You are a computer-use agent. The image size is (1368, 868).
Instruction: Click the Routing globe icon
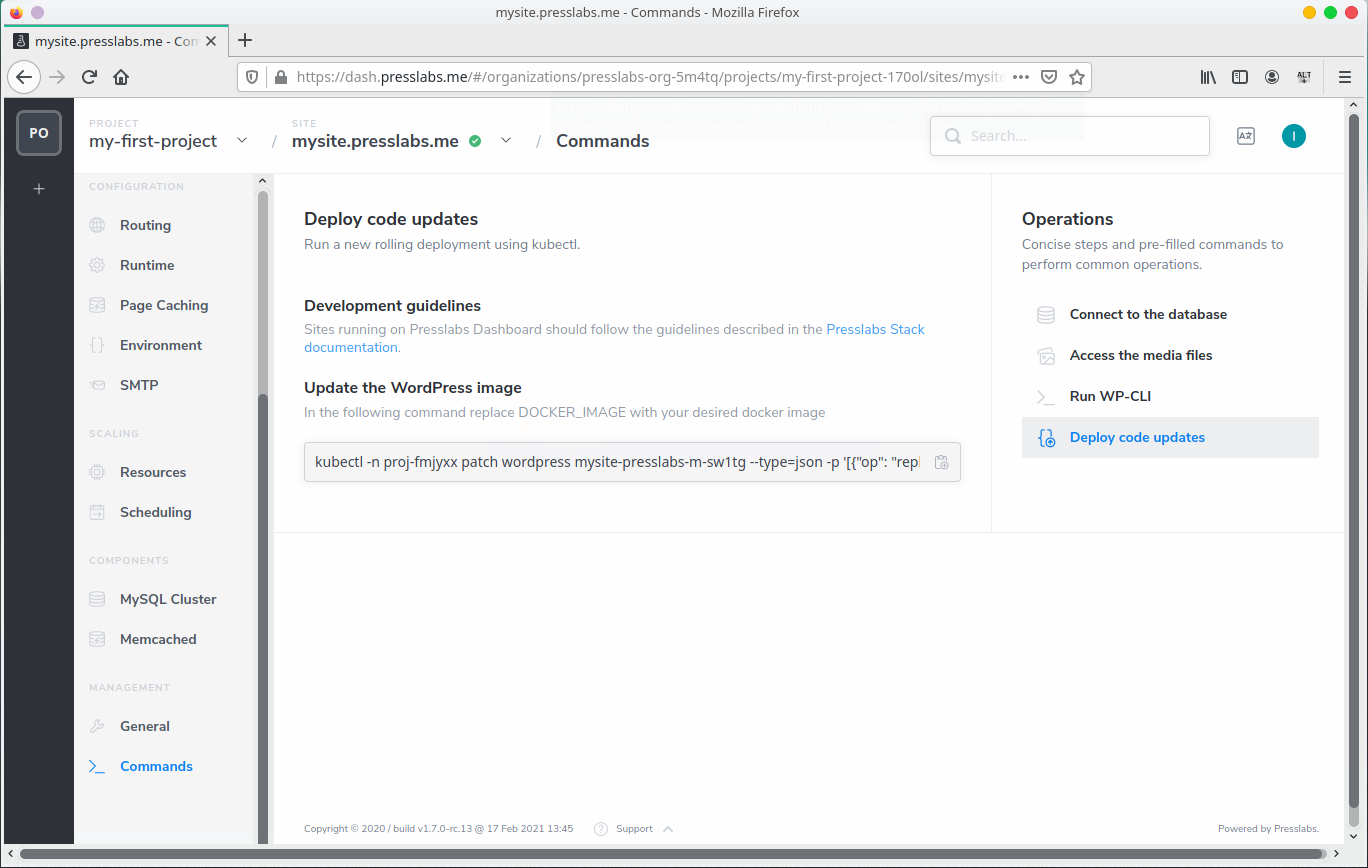(x=97, y=225)
